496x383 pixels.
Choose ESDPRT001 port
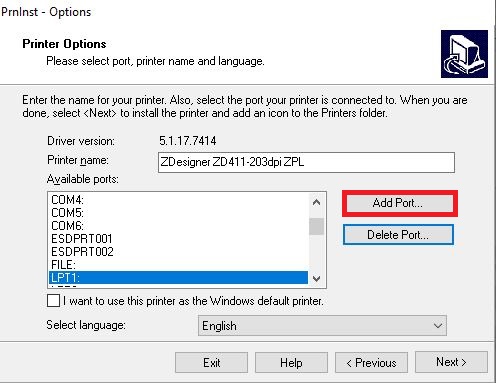(178, 239)
